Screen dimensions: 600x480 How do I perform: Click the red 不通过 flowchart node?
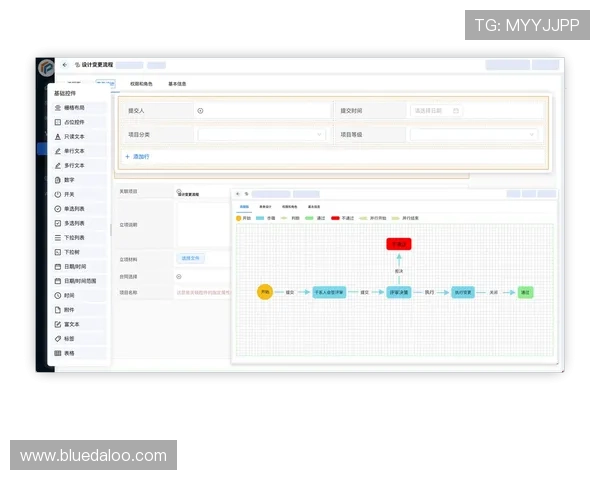pos(399,243)
